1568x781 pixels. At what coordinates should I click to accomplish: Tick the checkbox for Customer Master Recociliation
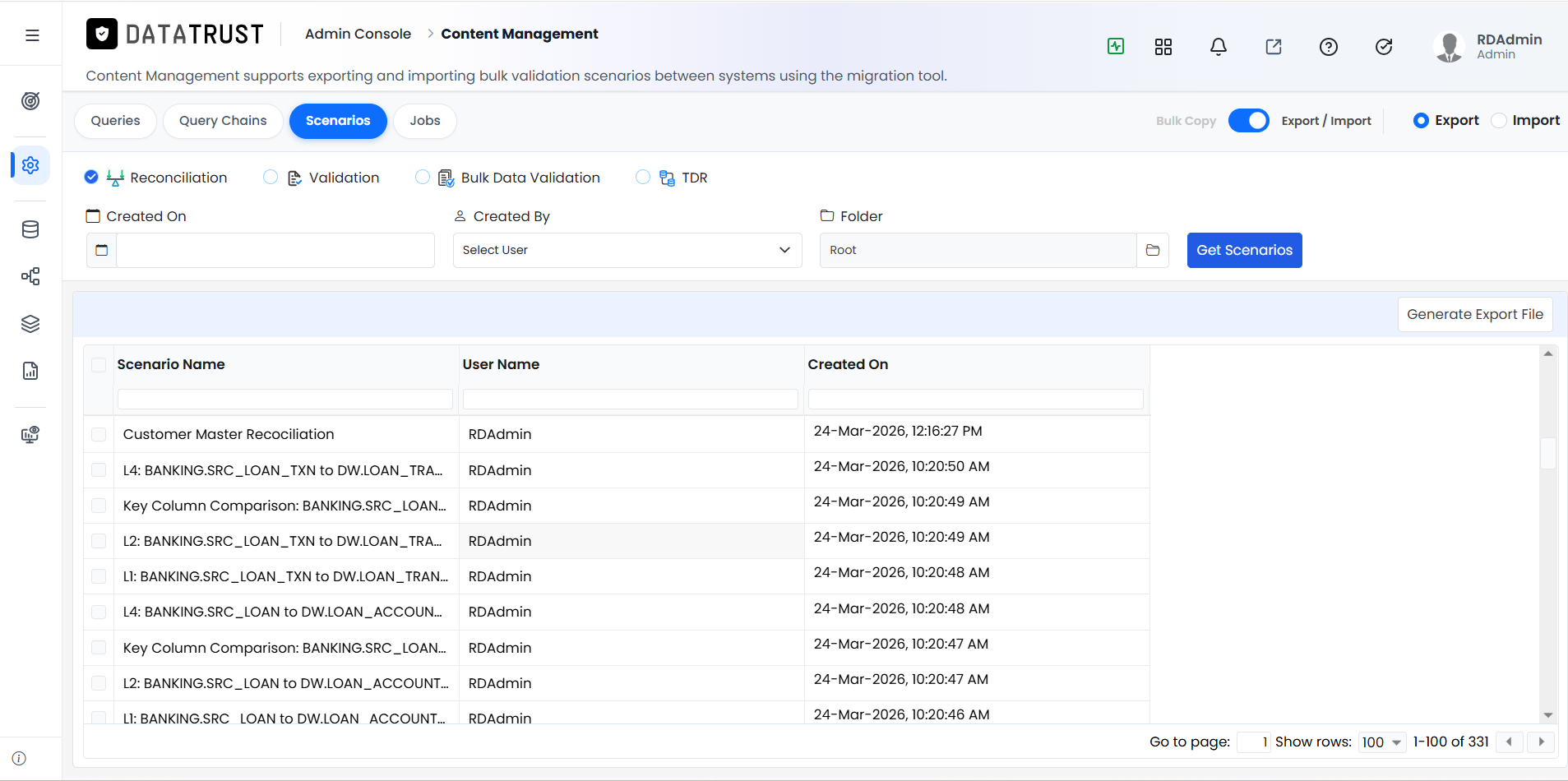[99, 434]
